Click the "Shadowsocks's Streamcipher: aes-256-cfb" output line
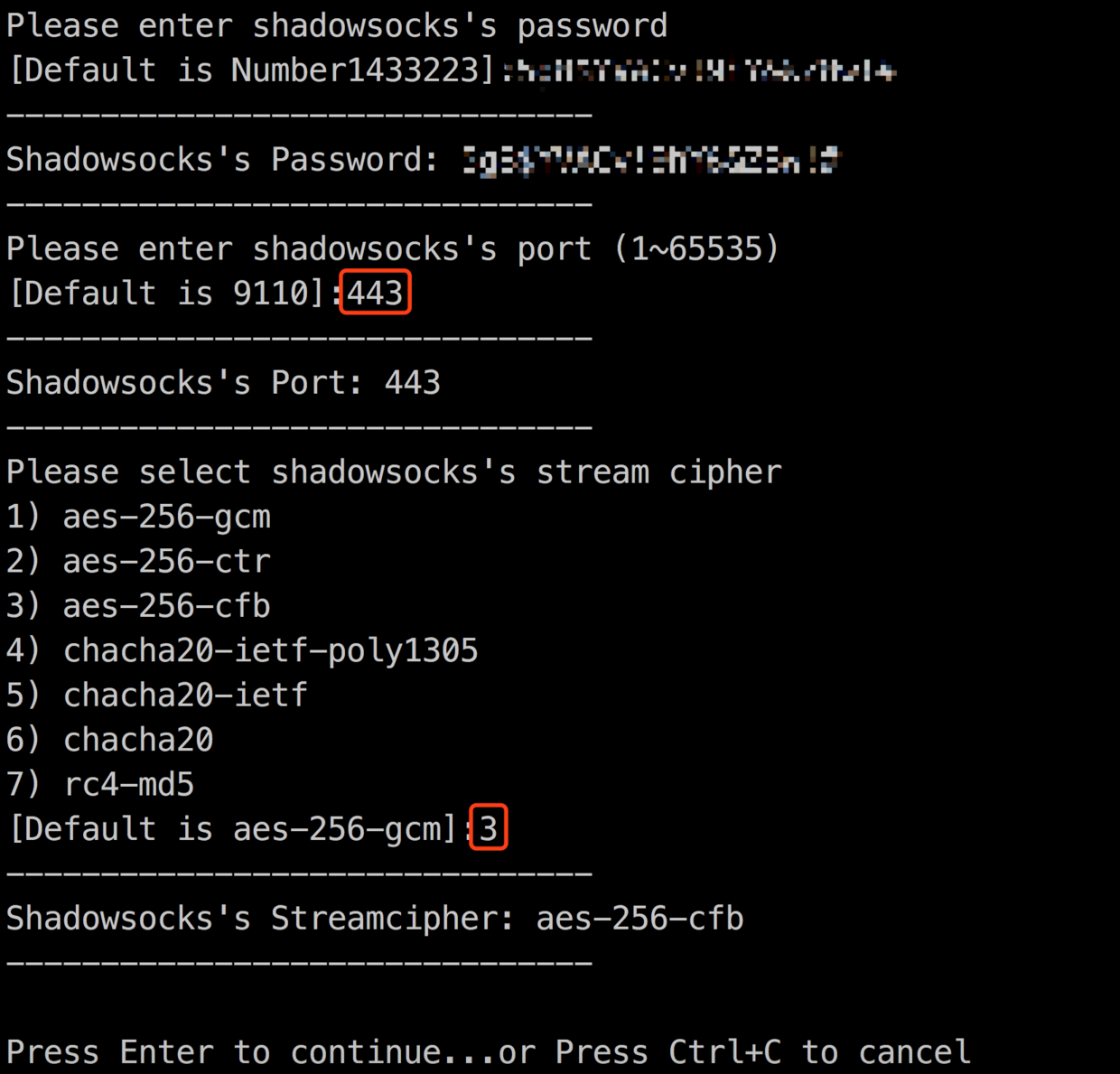The image size is (1120, 1074). (x=375, y=919)
